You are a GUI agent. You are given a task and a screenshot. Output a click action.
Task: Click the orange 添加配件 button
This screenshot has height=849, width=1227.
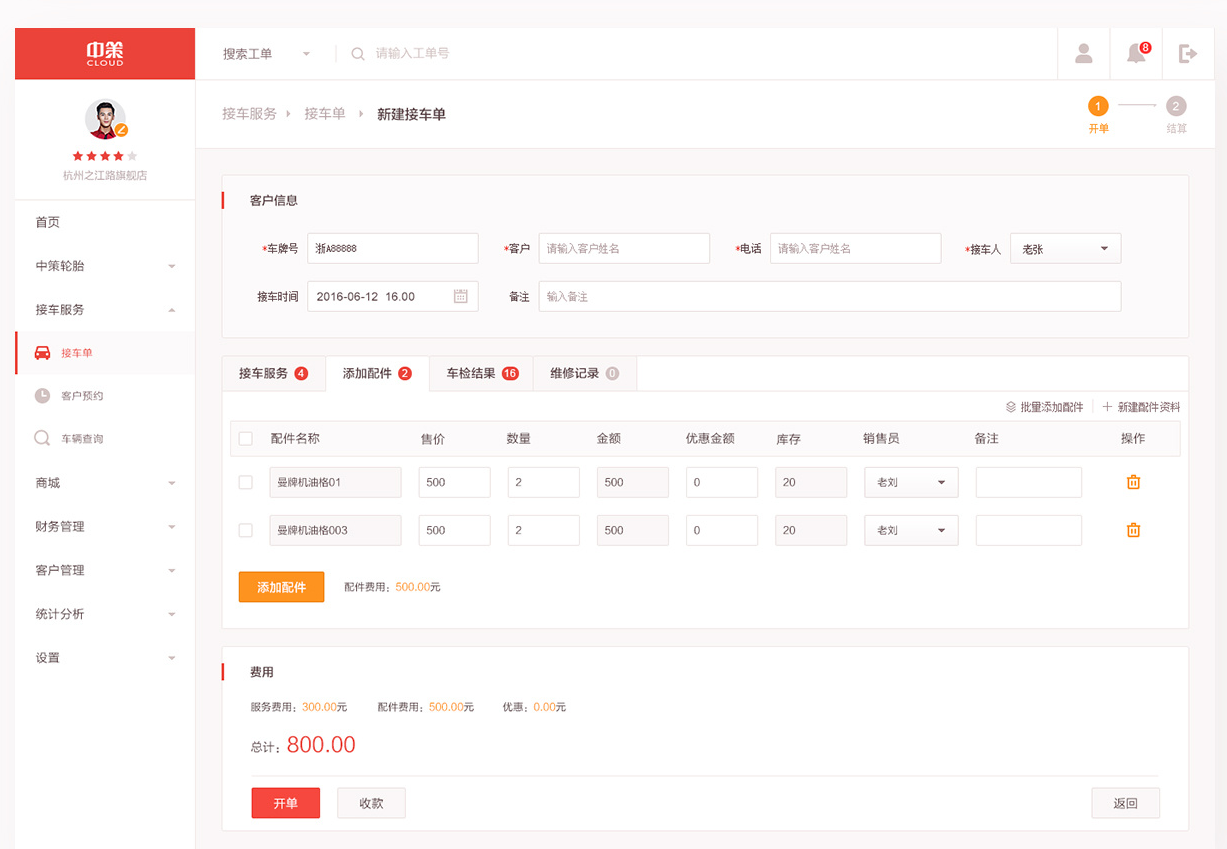click(x=281, y=587)
